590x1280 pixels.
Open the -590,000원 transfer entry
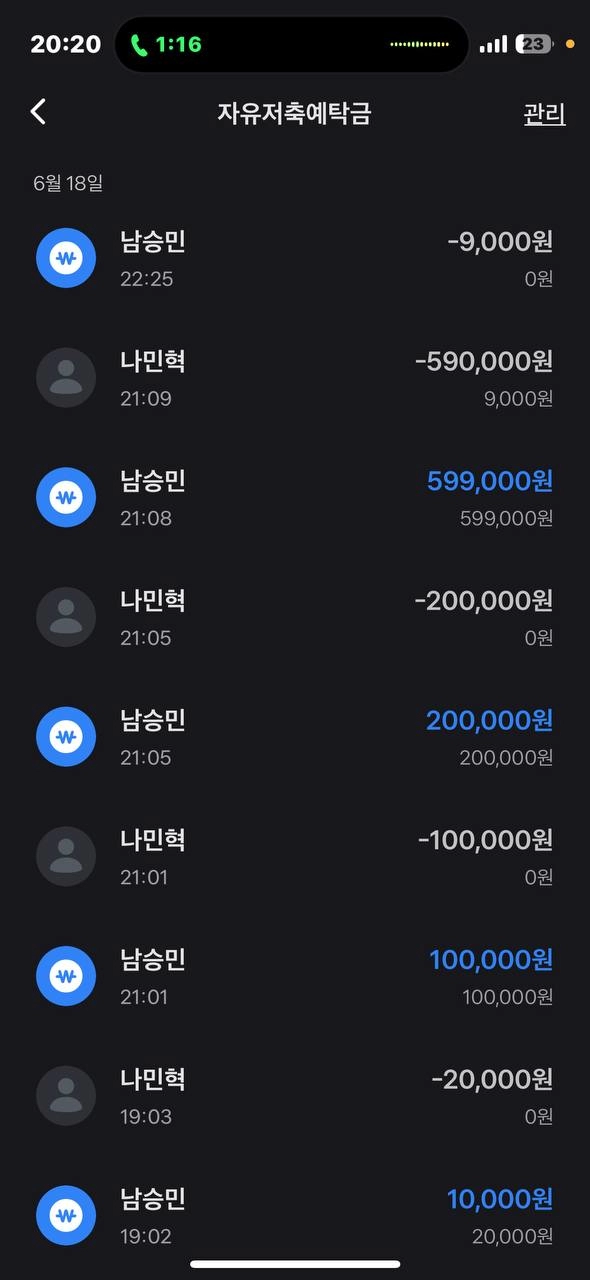(x=295, y=378)
